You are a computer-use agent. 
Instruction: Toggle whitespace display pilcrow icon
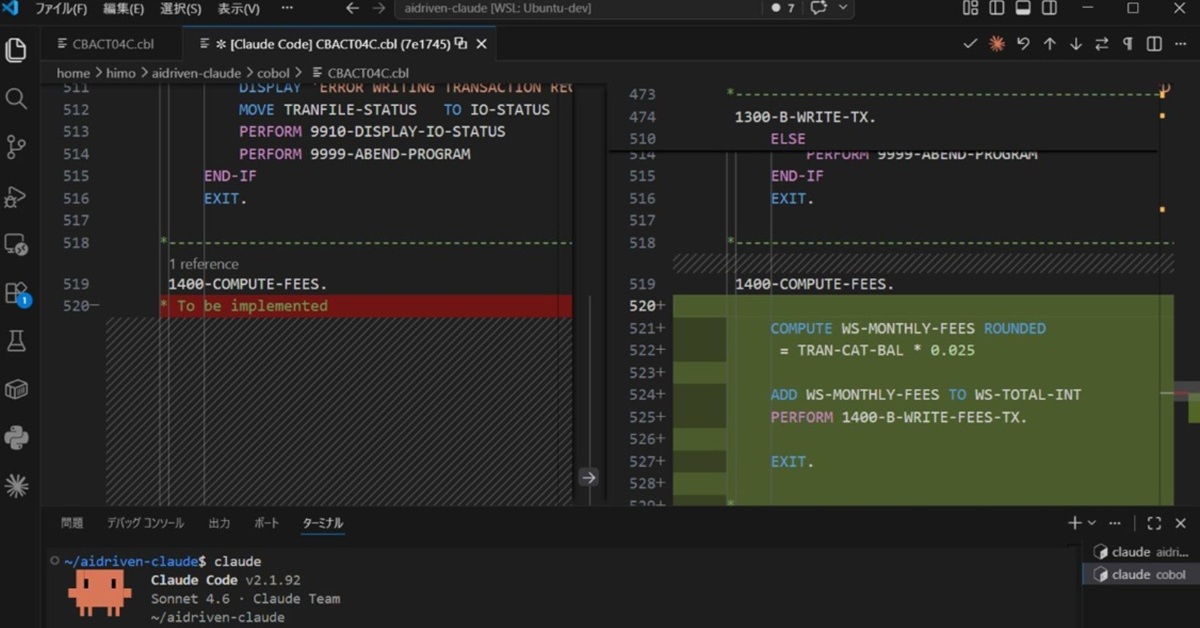[x=1128, y=44]
